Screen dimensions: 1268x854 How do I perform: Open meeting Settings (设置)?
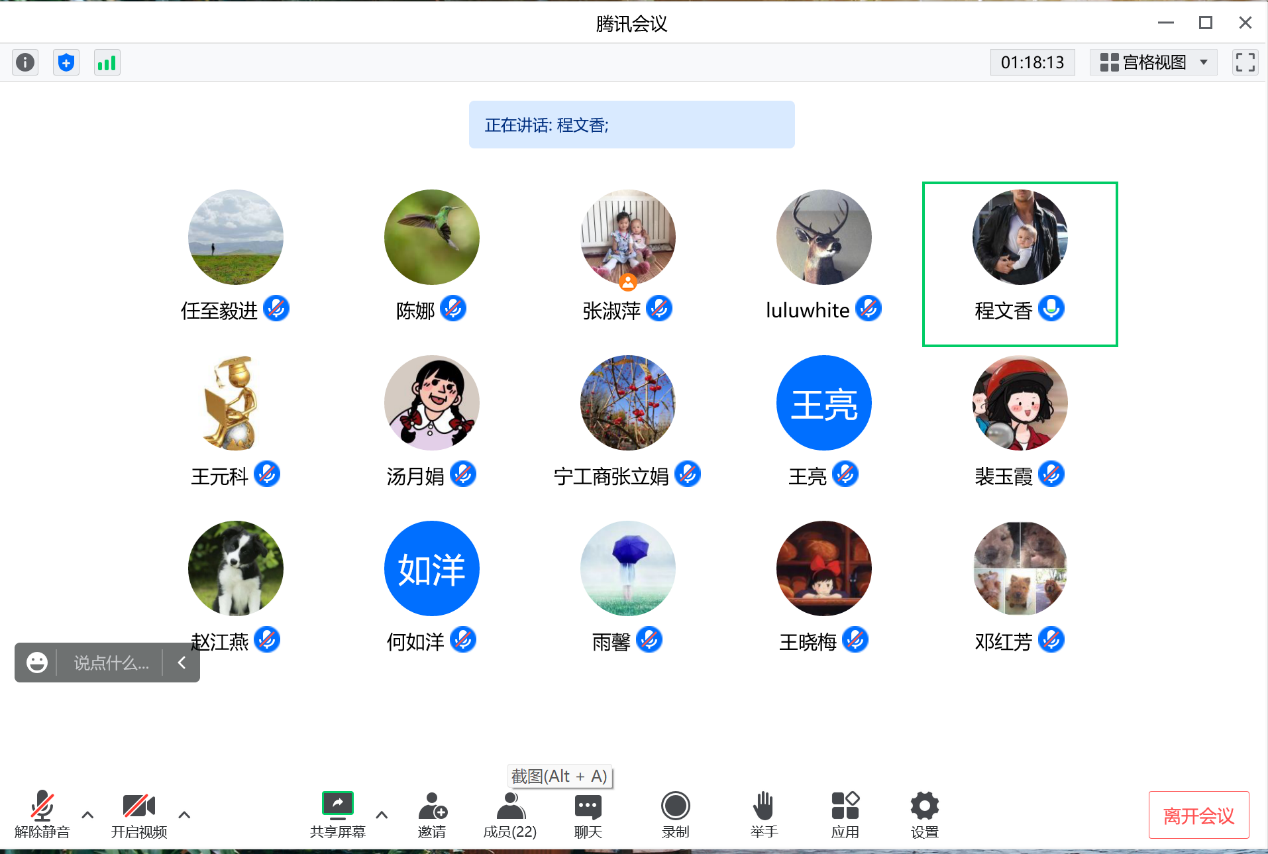[924, 814]
